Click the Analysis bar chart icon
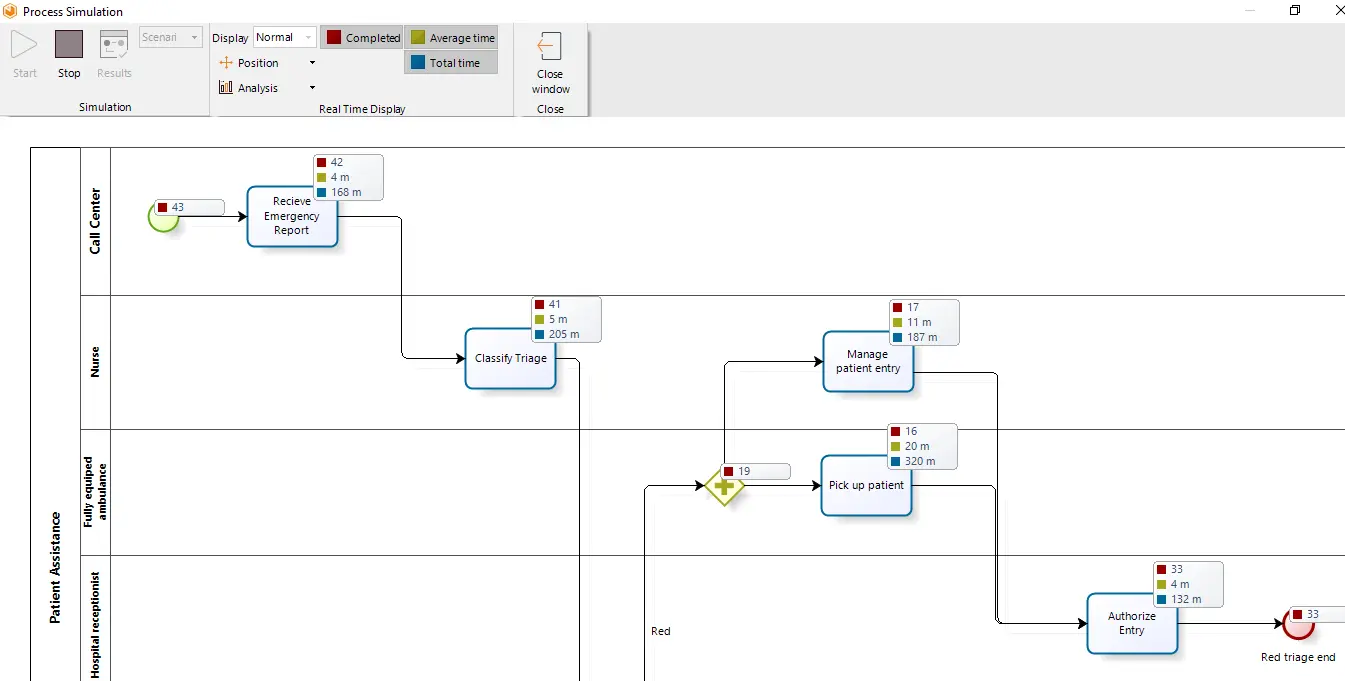 [226, 88]
